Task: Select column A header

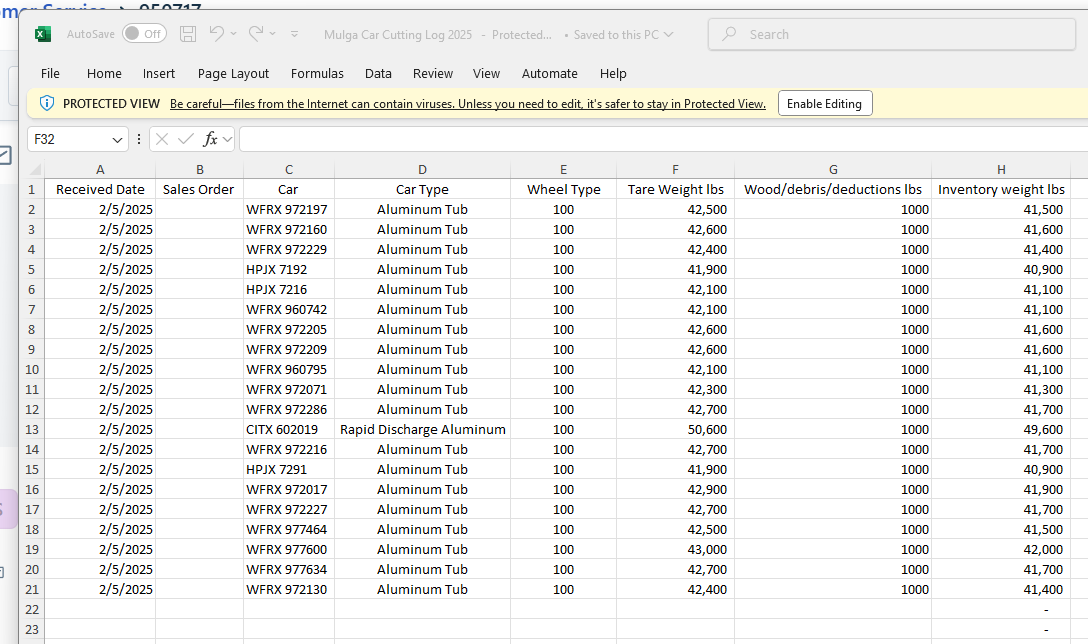Action: (100, 169)
